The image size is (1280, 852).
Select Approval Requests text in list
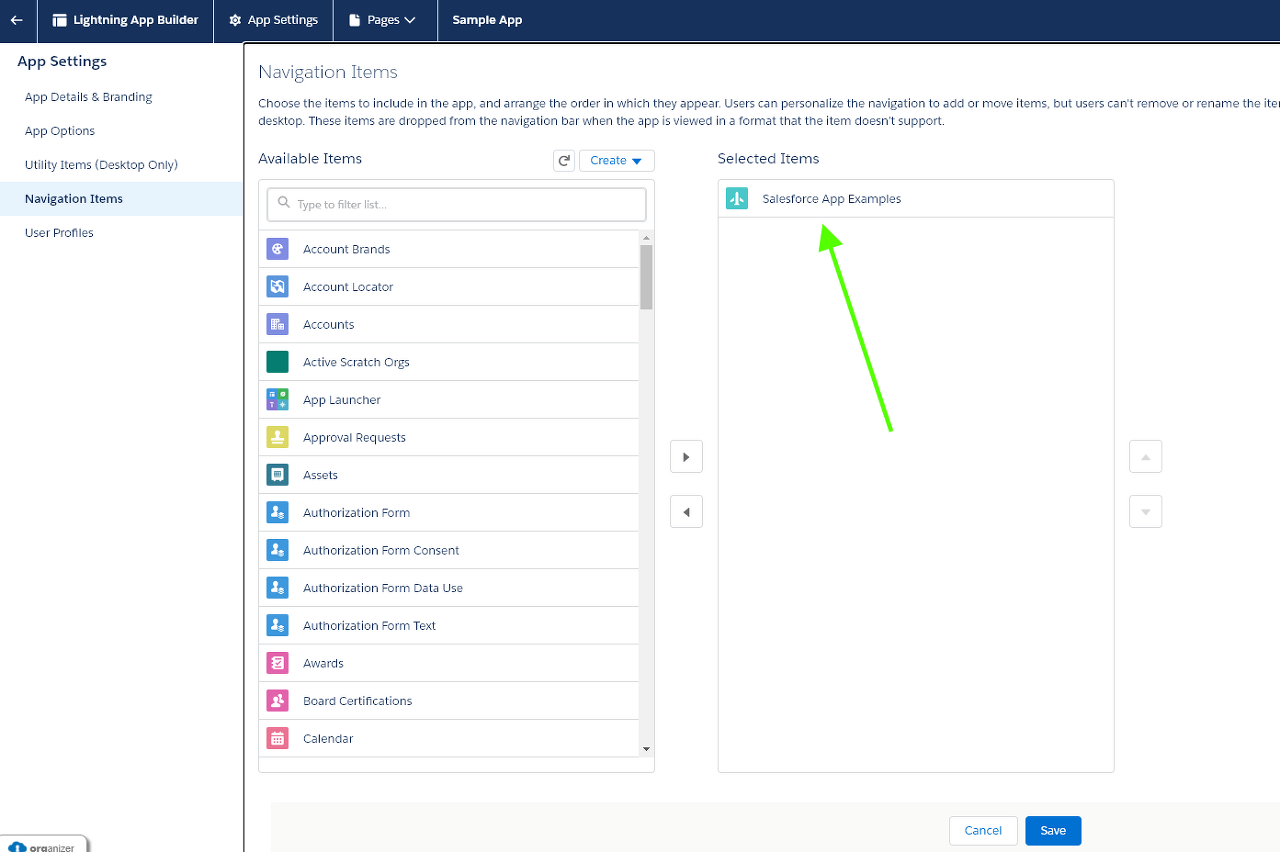pos(354,437)
